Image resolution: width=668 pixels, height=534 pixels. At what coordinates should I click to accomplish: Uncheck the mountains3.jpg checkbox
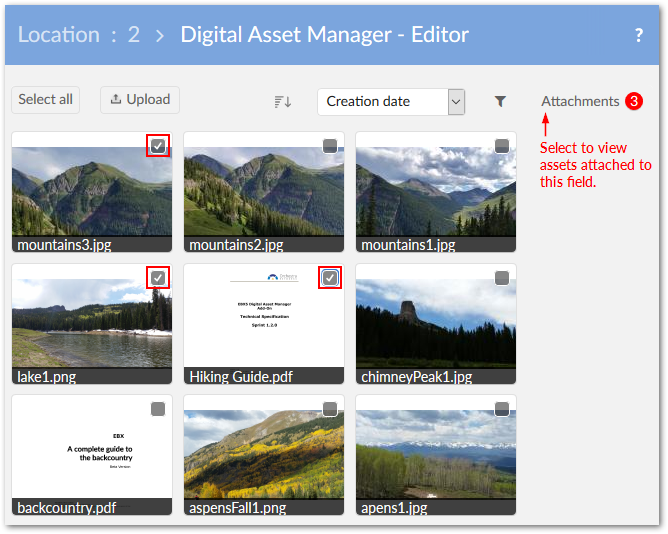(x=158, y=146)
